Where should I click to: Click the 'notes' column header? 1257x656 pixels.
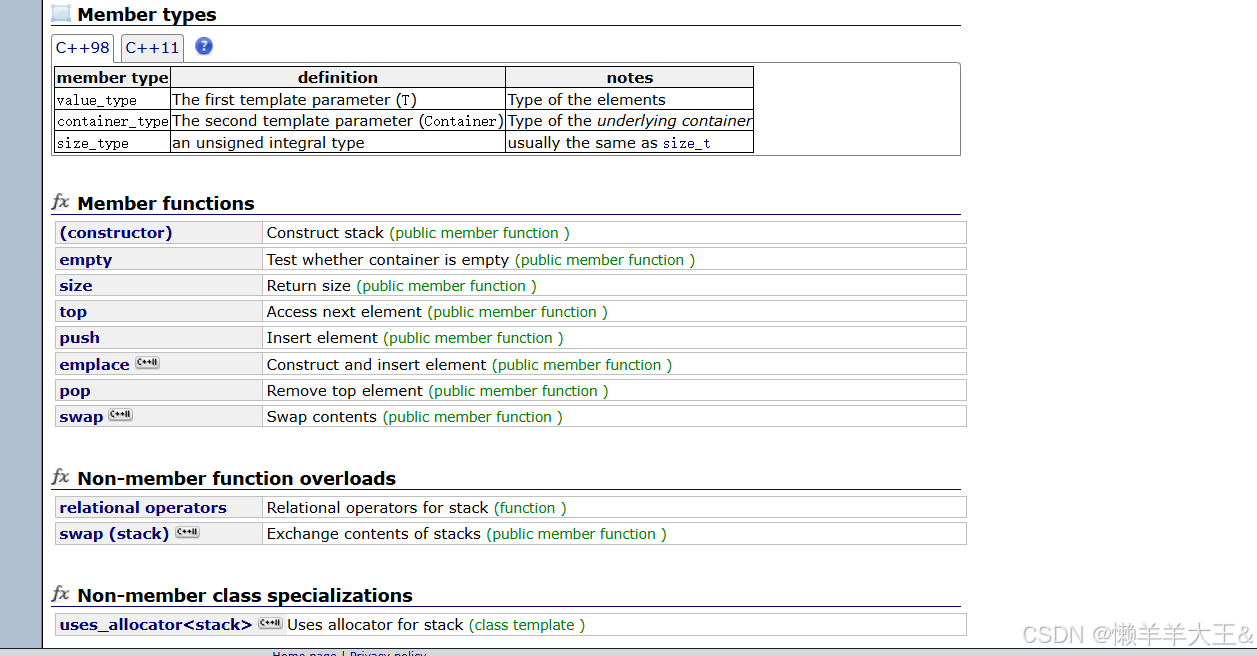tap(630, 78)
